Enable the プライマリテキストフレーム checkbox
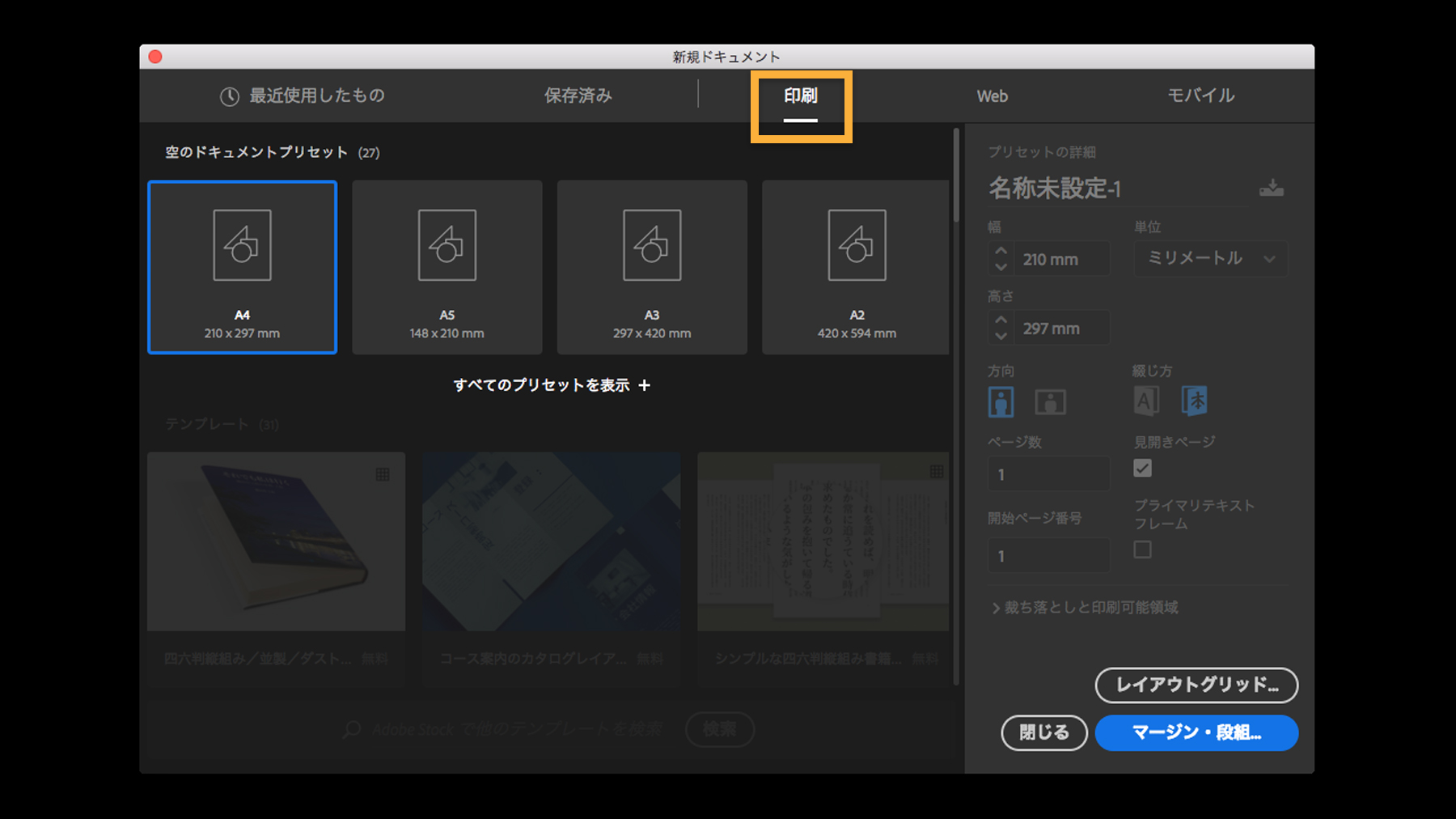 1142,550
